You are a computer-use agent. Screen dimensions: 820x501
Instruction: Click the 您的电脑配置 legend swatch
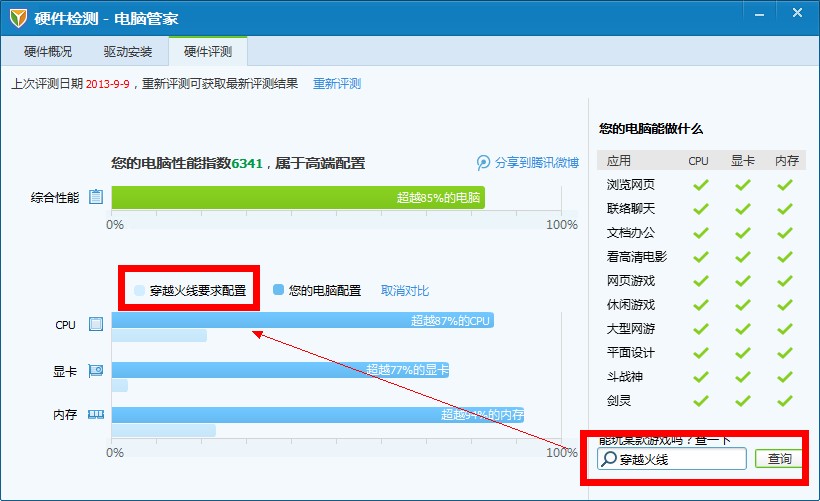coord(279,290)
